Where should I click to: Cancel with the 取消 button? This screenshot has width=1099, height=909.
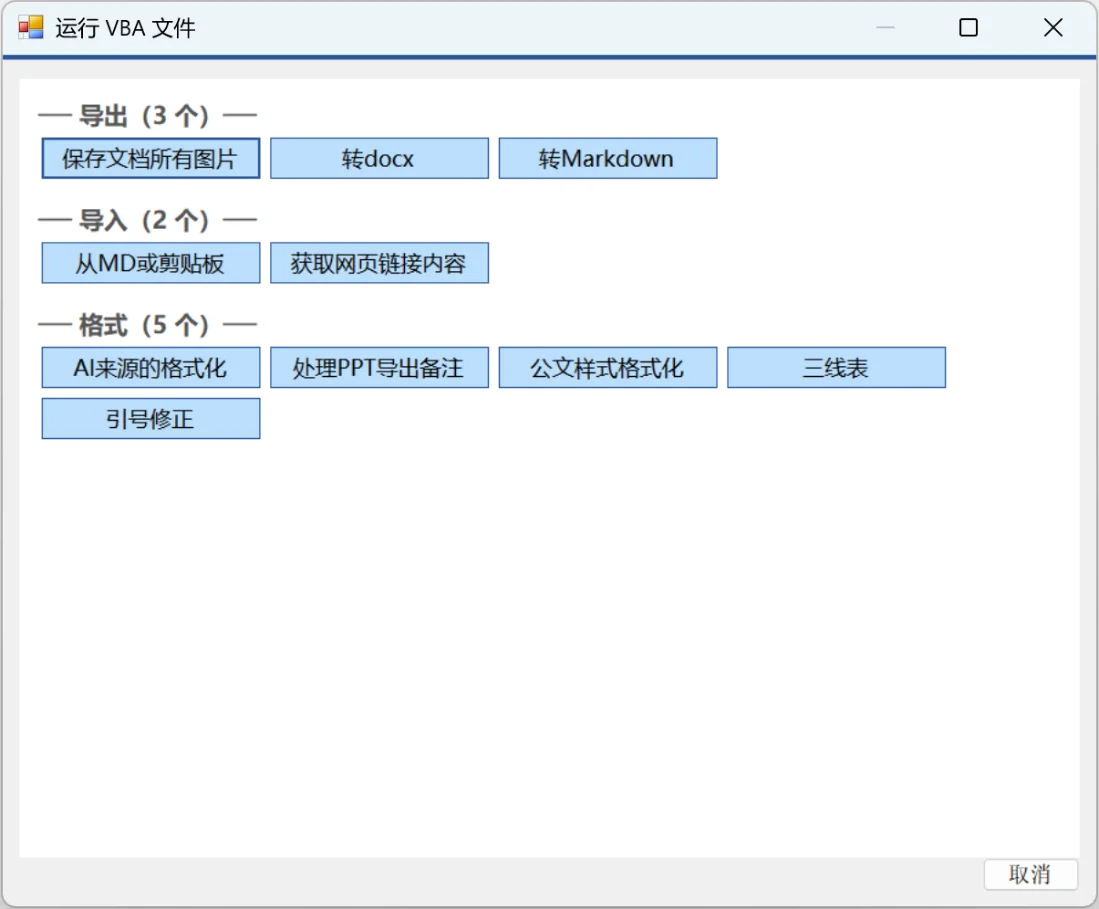(1030, 875)
